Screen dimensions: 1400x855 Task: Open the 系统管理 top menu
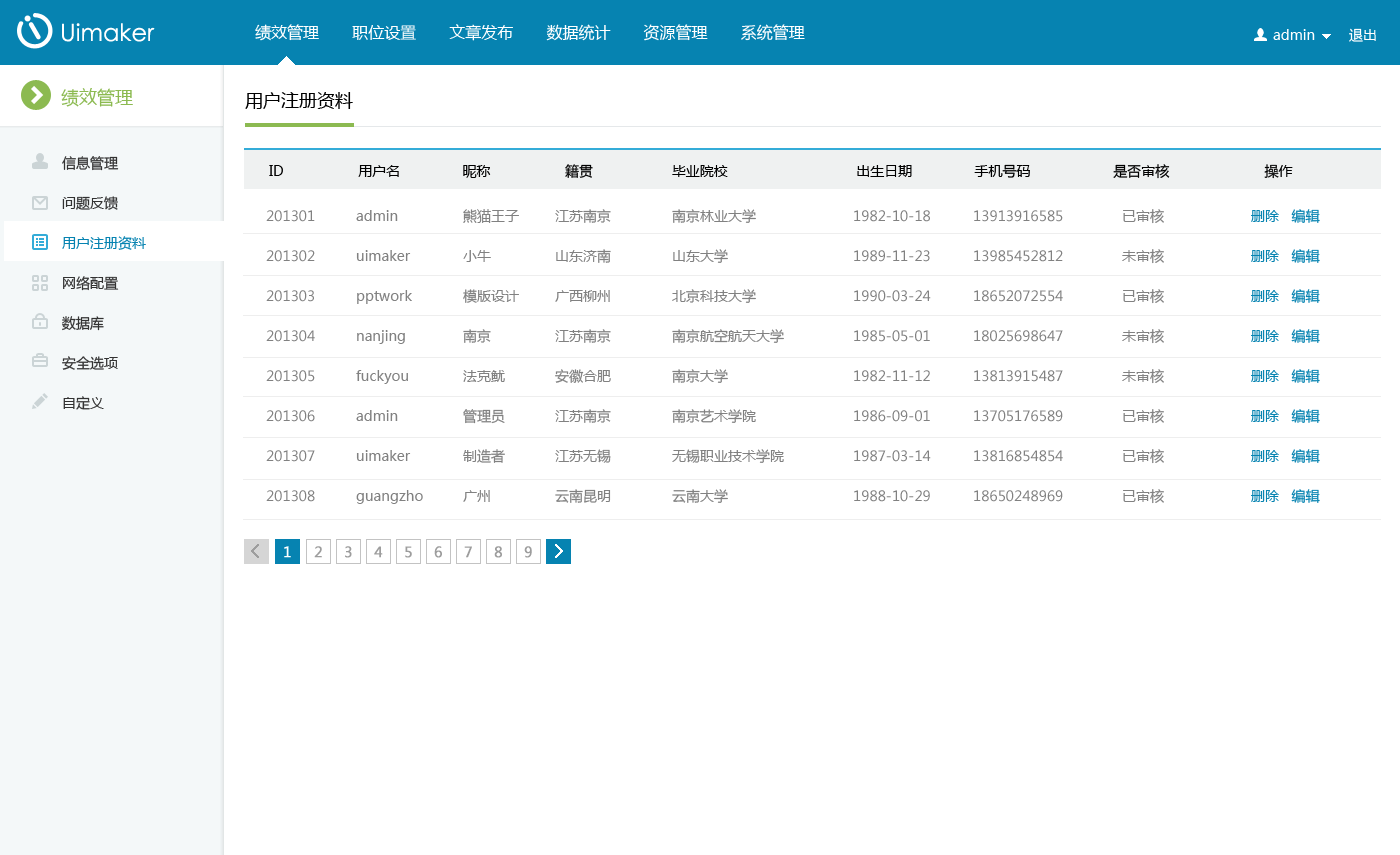(772, 32)
